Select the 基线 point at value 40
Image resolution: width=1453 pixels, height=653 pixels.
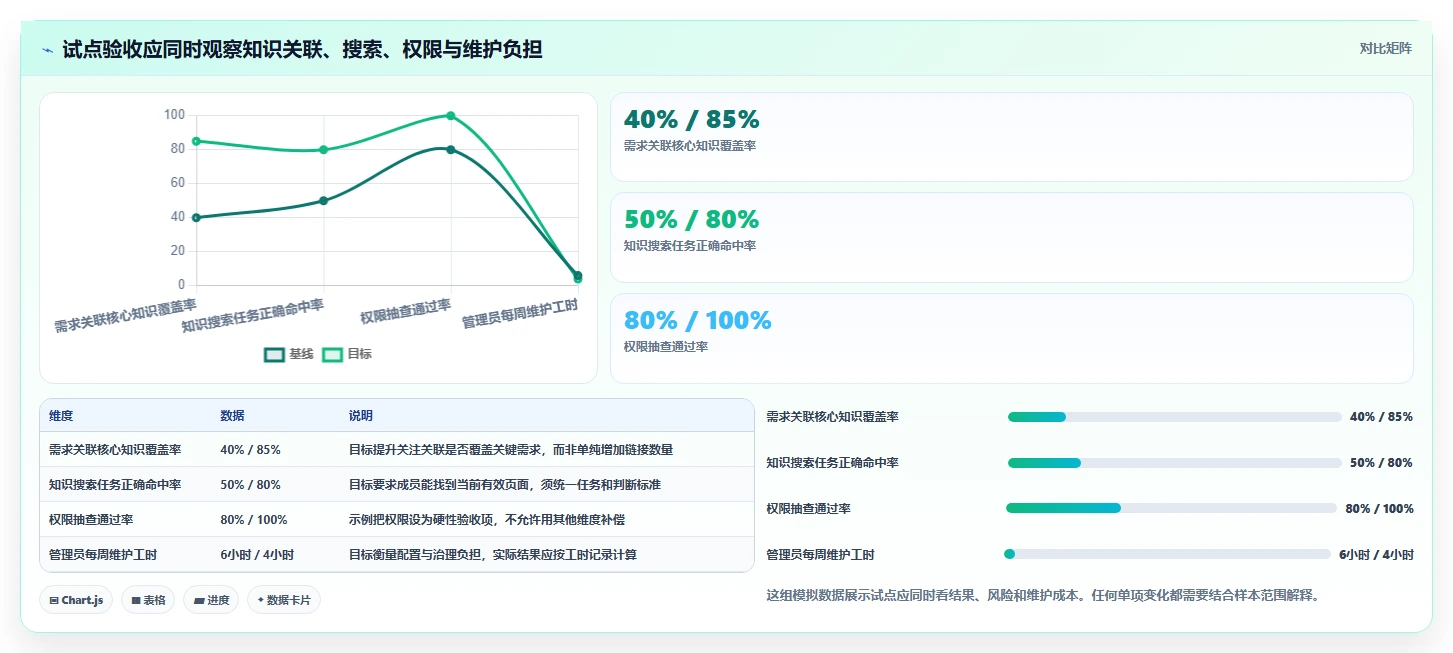point(196,217)
